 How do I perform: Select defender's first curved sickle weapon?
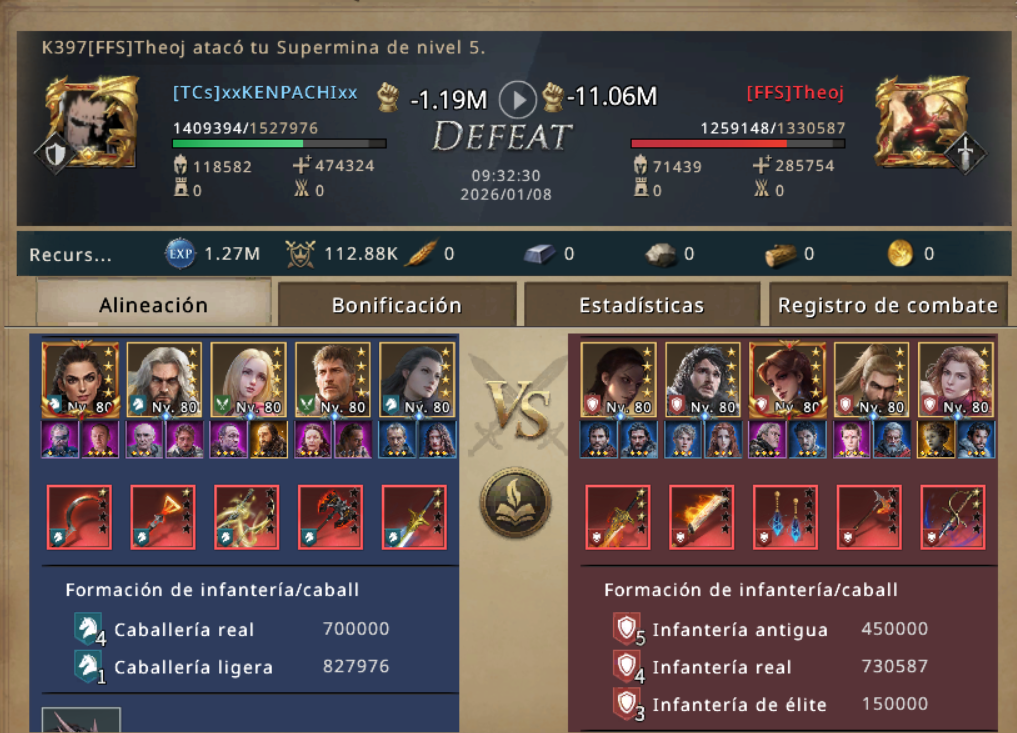[x=79, y=517]
